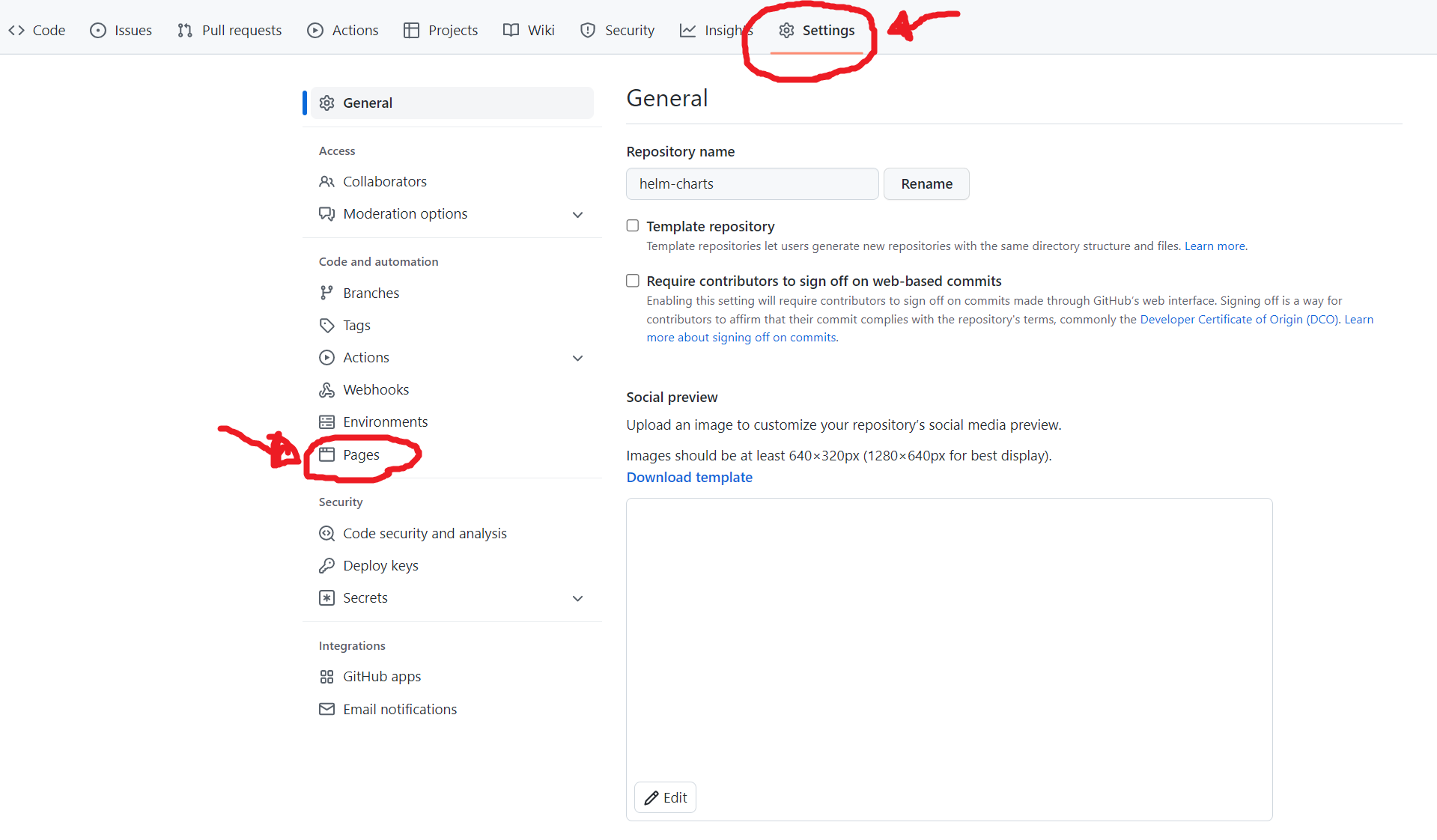Click the Pull requests branch icon
The image size is (1437, 840).
pos(185,30)
